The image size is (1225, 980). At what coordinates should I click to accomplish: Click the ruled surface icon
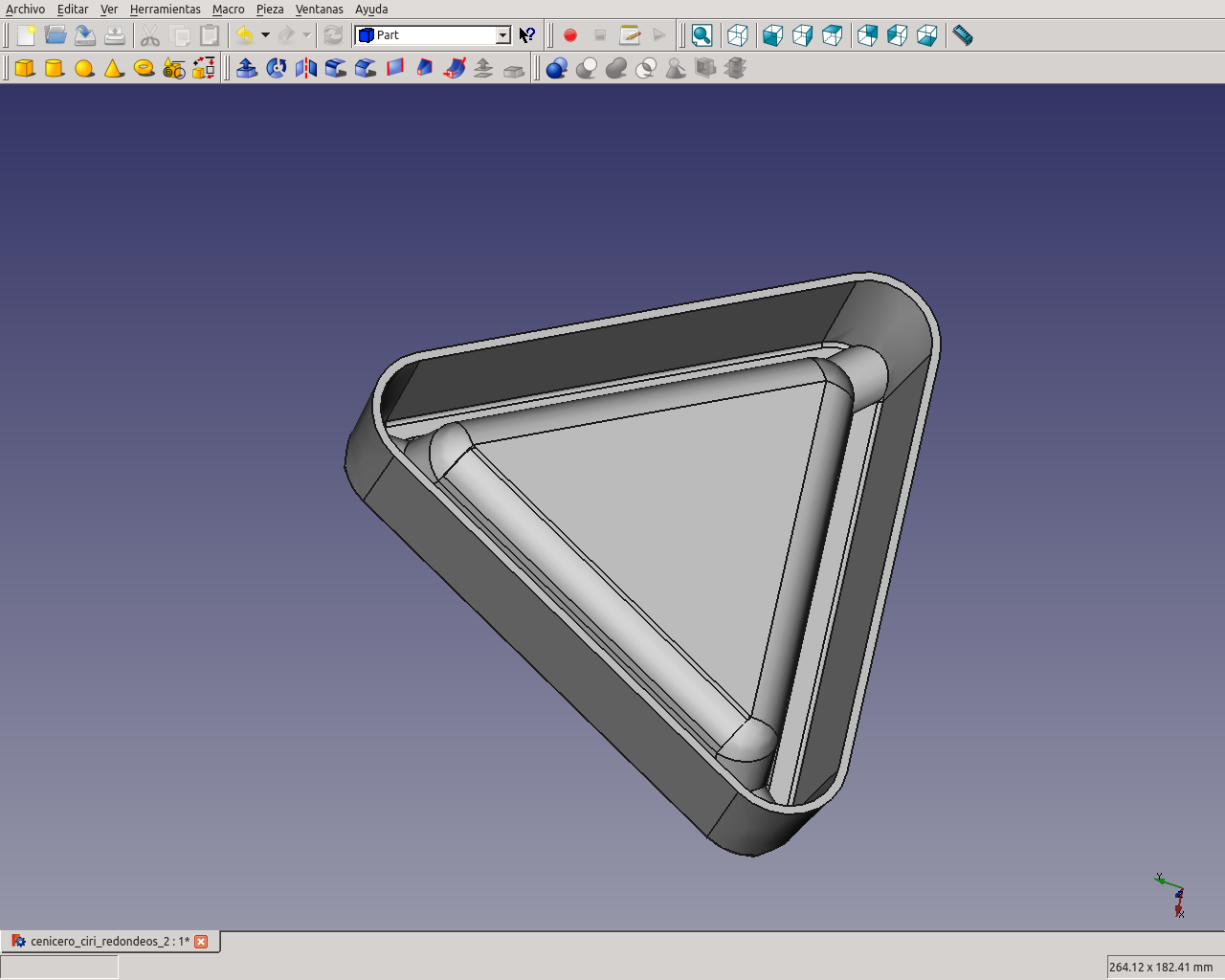click(x=395, y=68)
